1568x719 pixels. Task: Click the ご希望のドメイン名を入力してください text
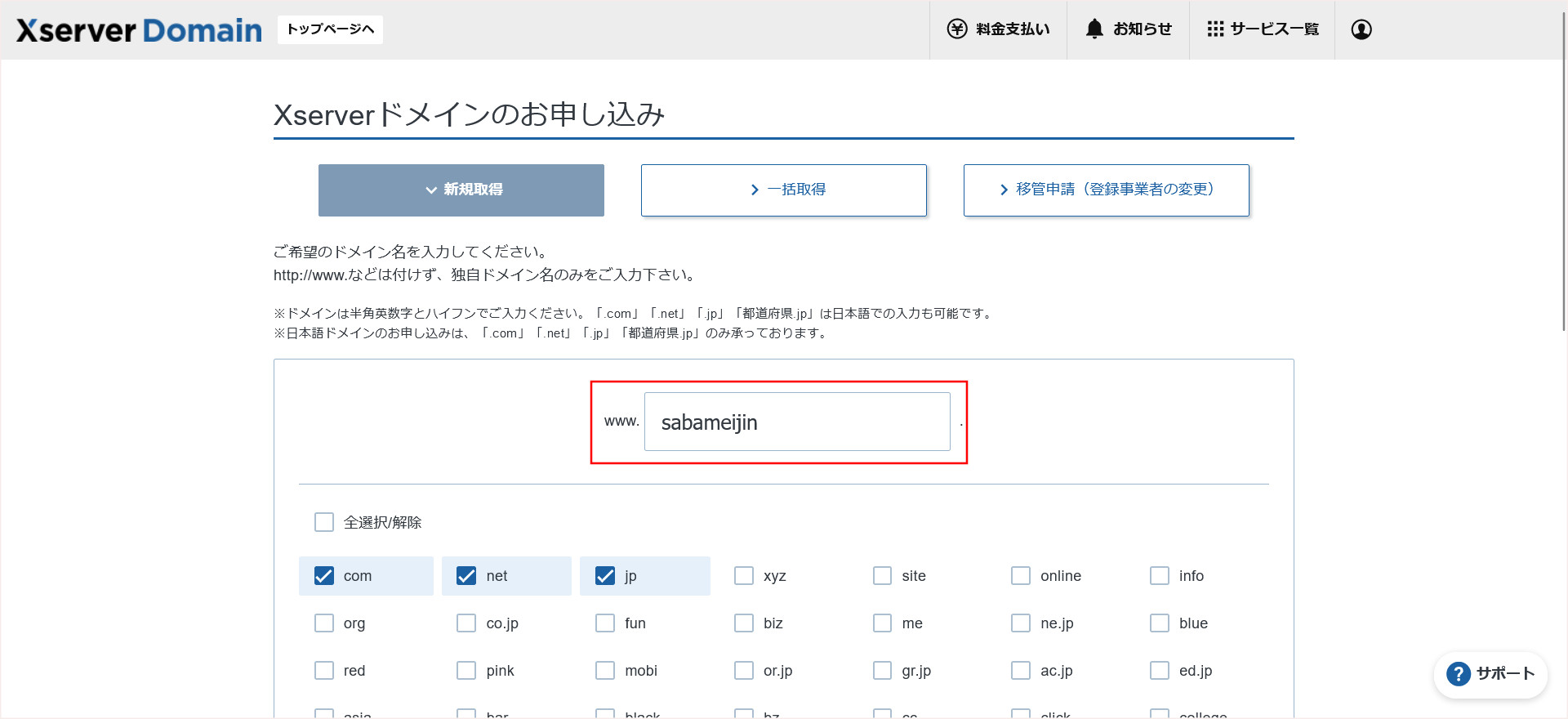411,252
